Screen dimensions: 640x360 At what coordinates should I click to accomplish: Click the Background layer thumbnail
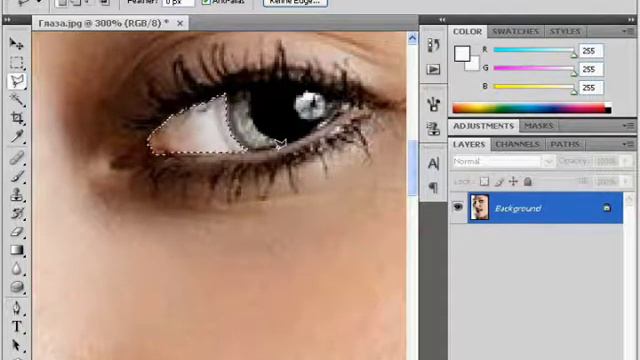[479, 208]
